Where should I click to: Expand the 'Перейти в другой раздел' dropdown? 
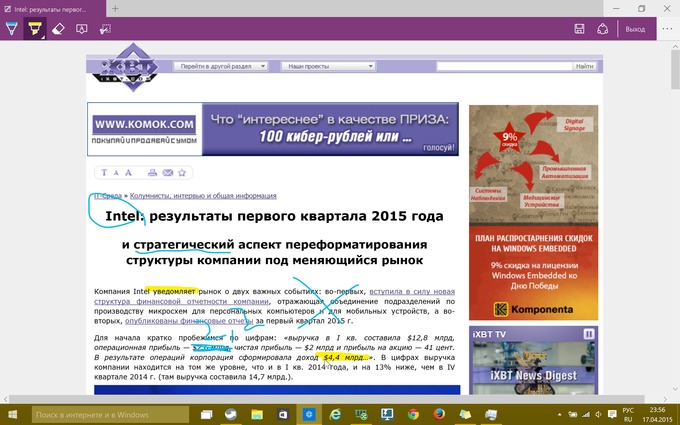pos(221,66)
